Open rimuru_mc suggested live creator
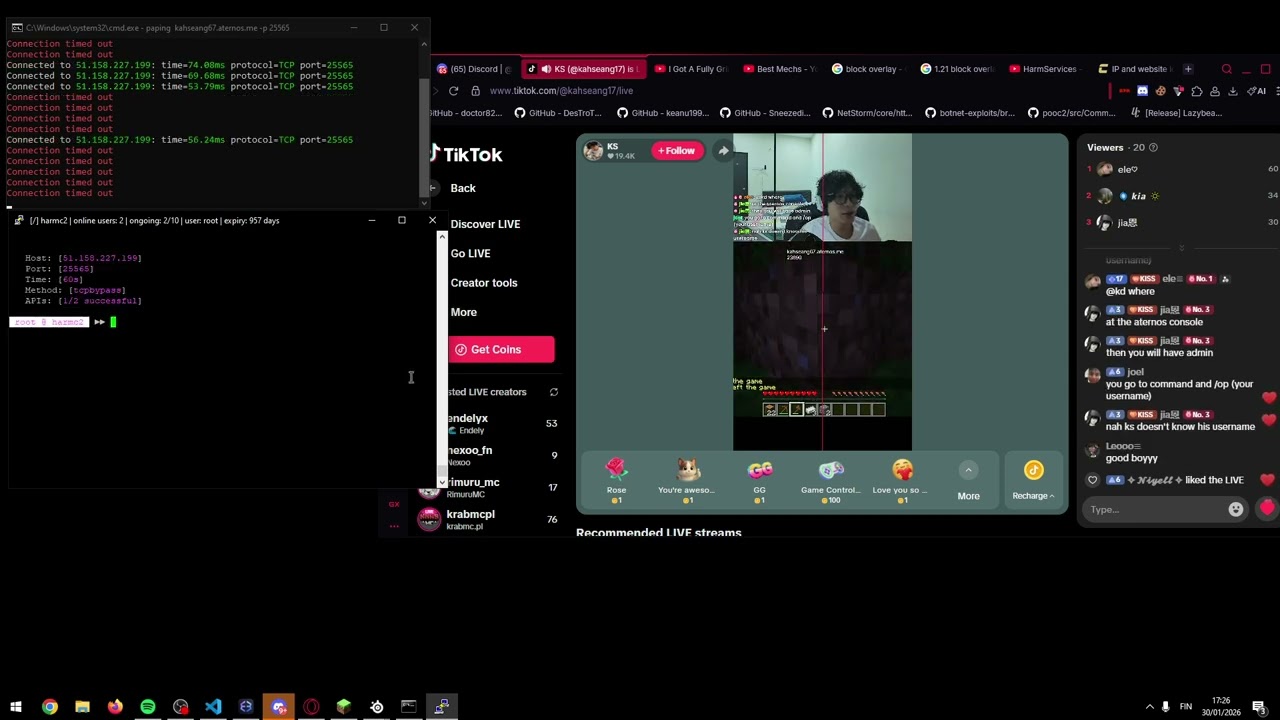The width and height of the screenshot is (1280, 720). [x=490, y=487]
